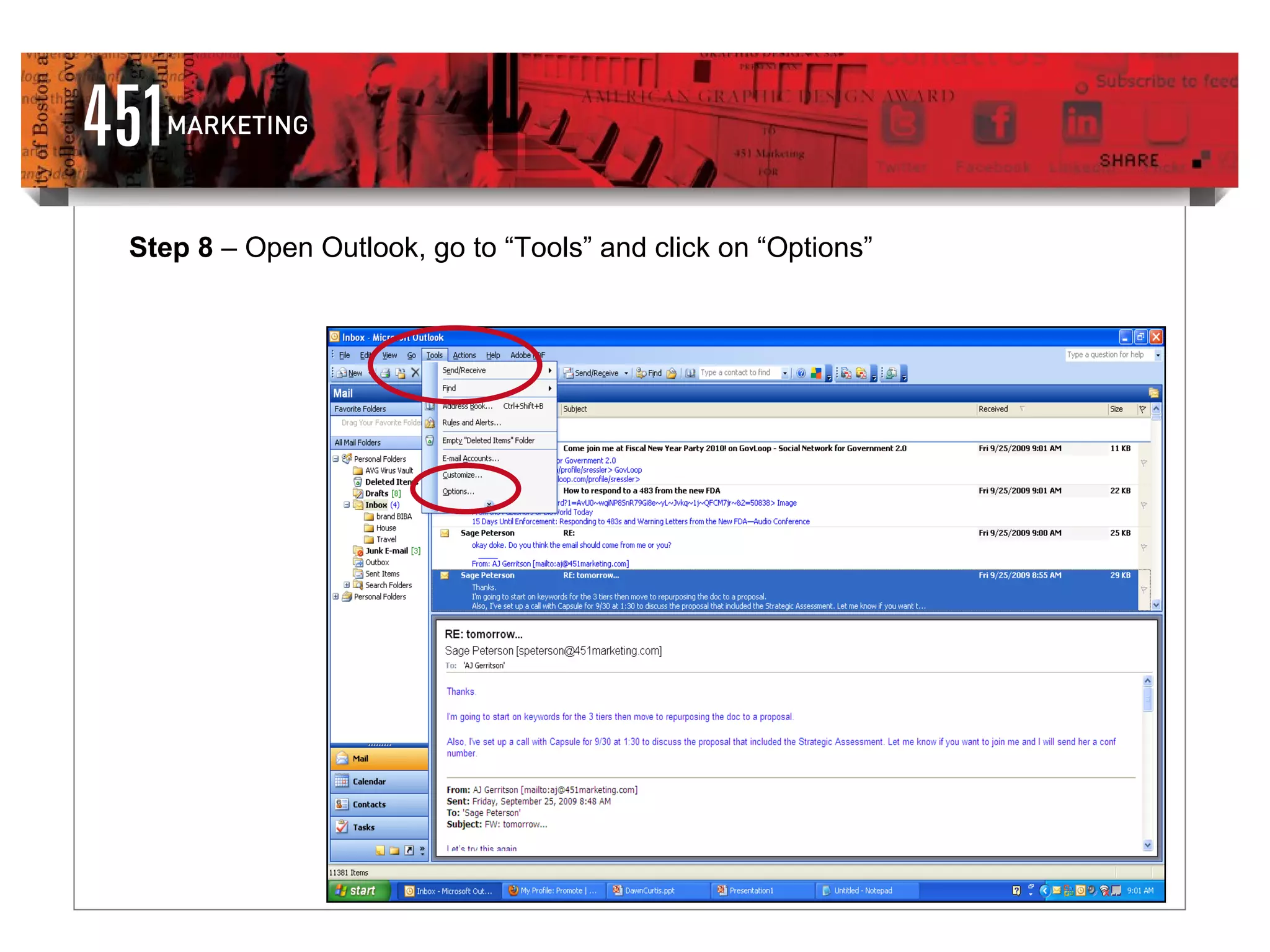1270x952 pixels.
Task: Open the File menu
Action: 344,355
